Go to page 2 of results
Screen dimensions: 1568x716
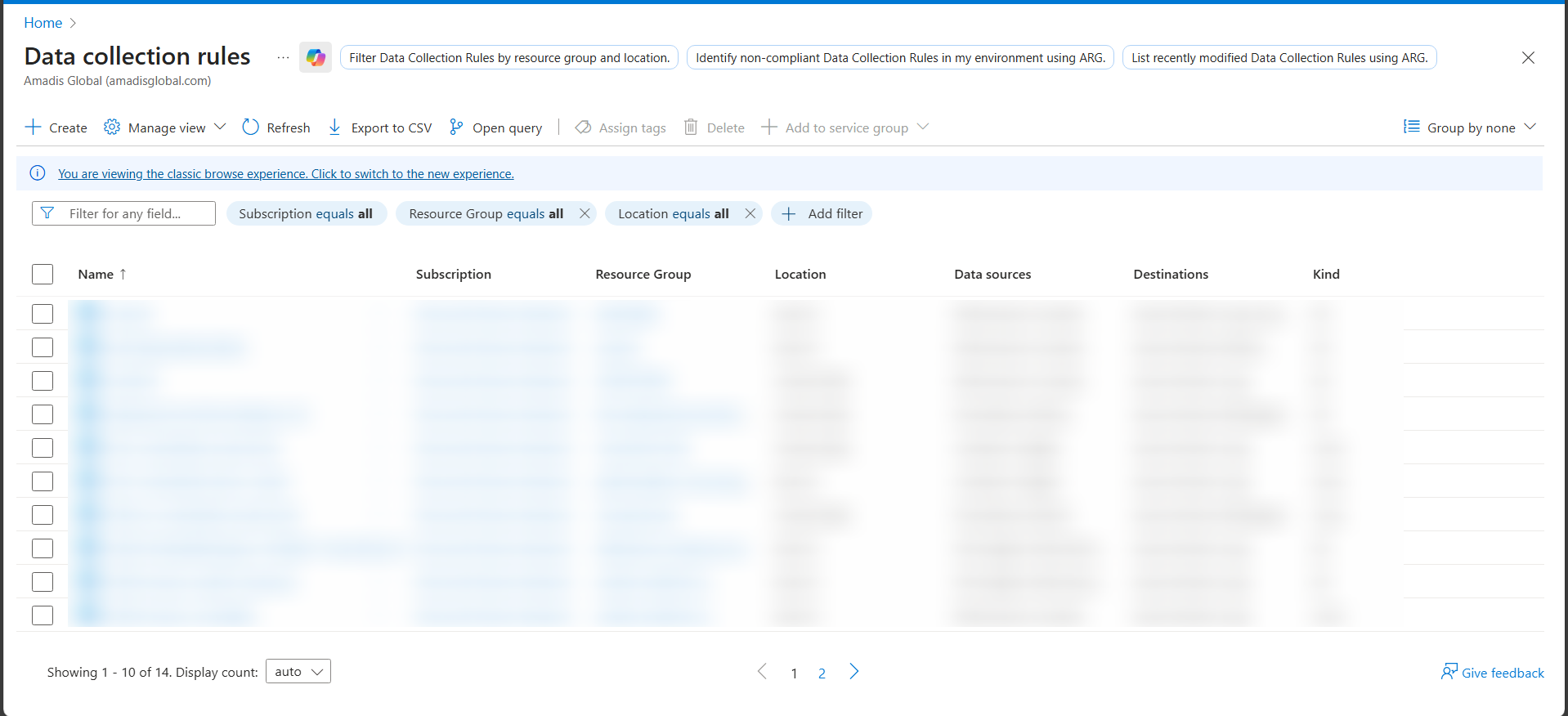click(822, 673)
